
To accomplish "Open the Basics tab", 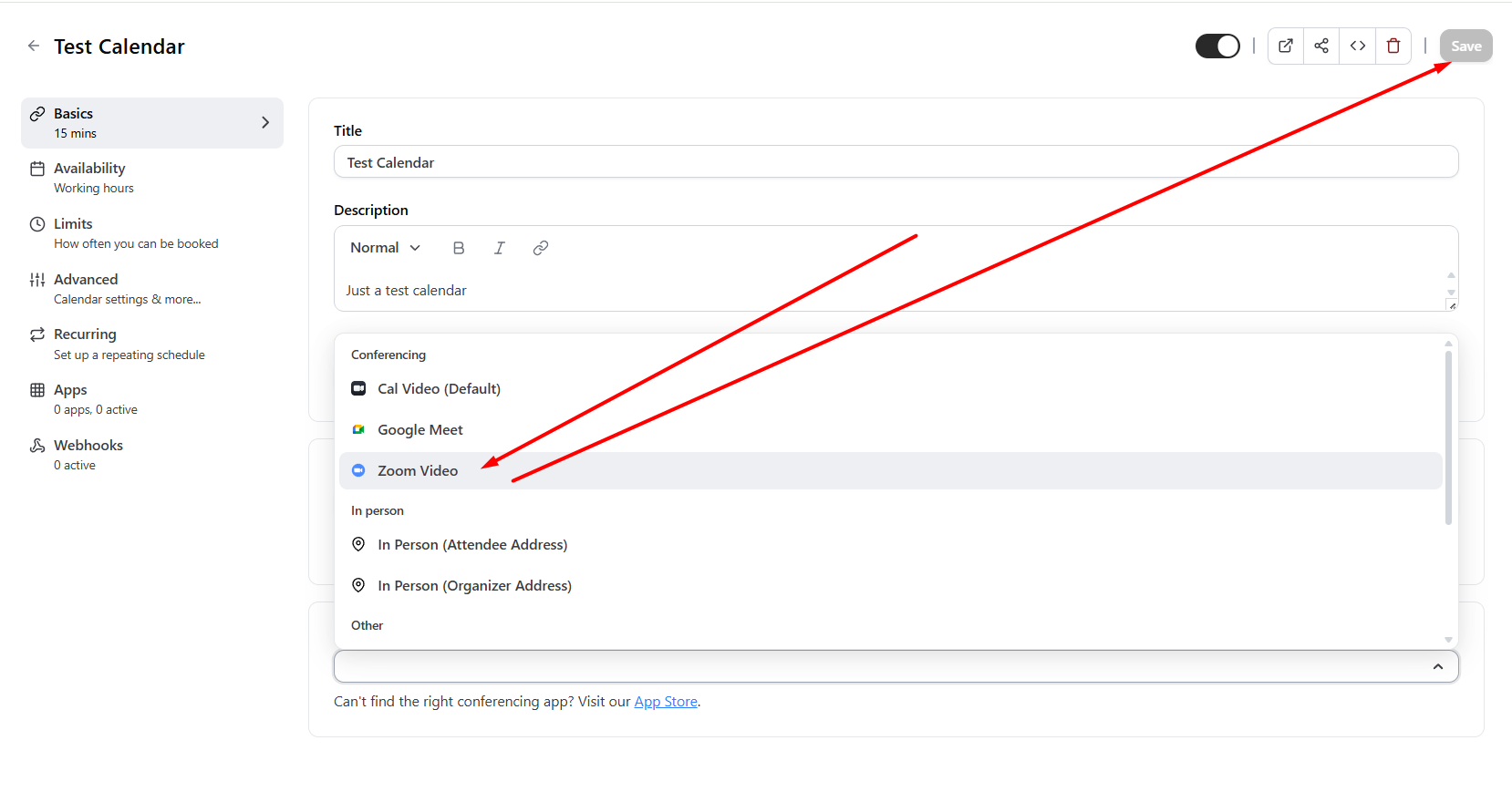I will (x=152, y=123).
